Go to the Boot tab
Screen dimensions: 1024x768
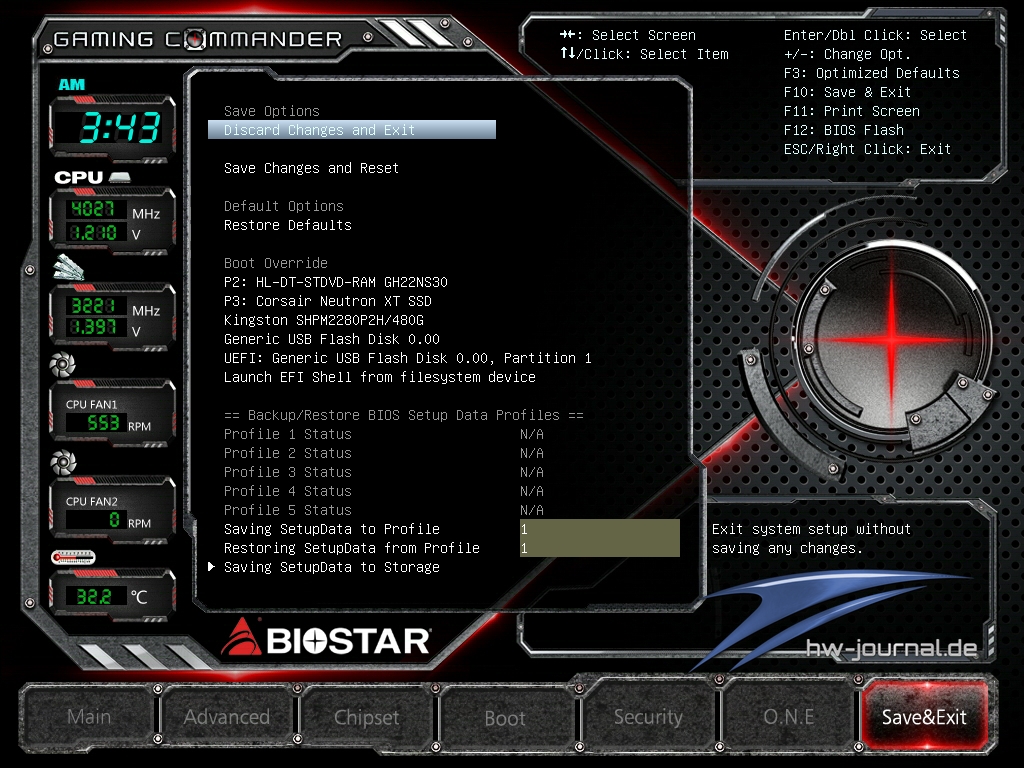pos(505,718)
